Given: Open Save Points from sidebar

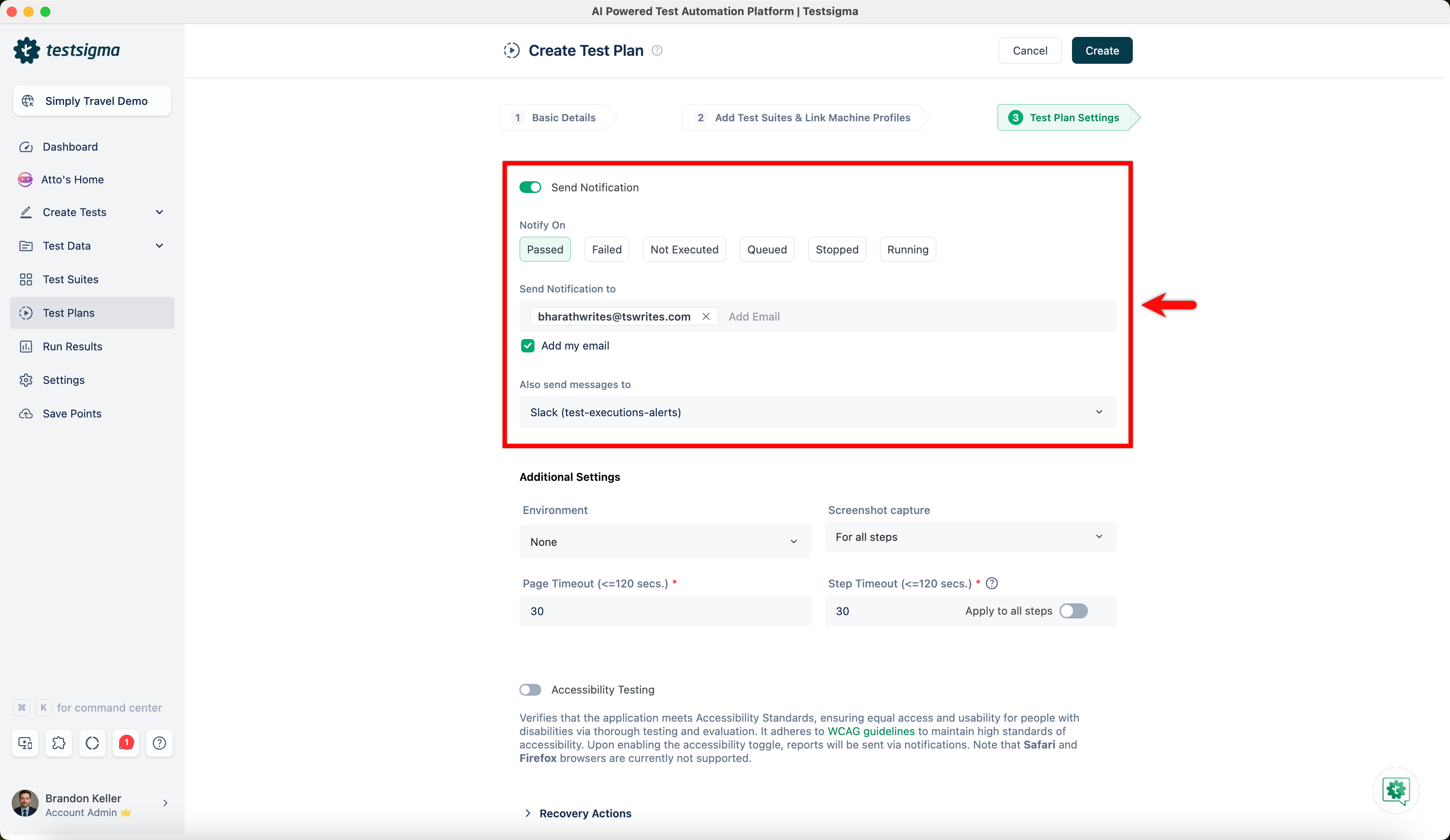Looking at the screenshot, I should point(71,413).
